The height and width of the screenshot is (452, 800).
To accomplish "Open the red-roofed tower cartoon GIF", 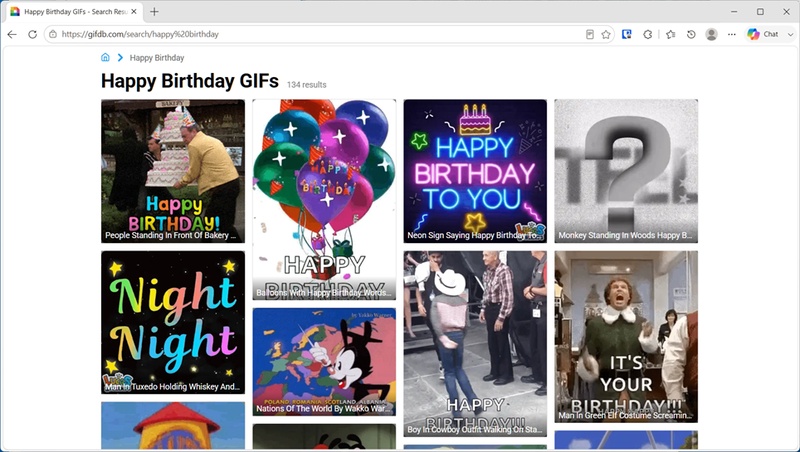I will [173, 425].
